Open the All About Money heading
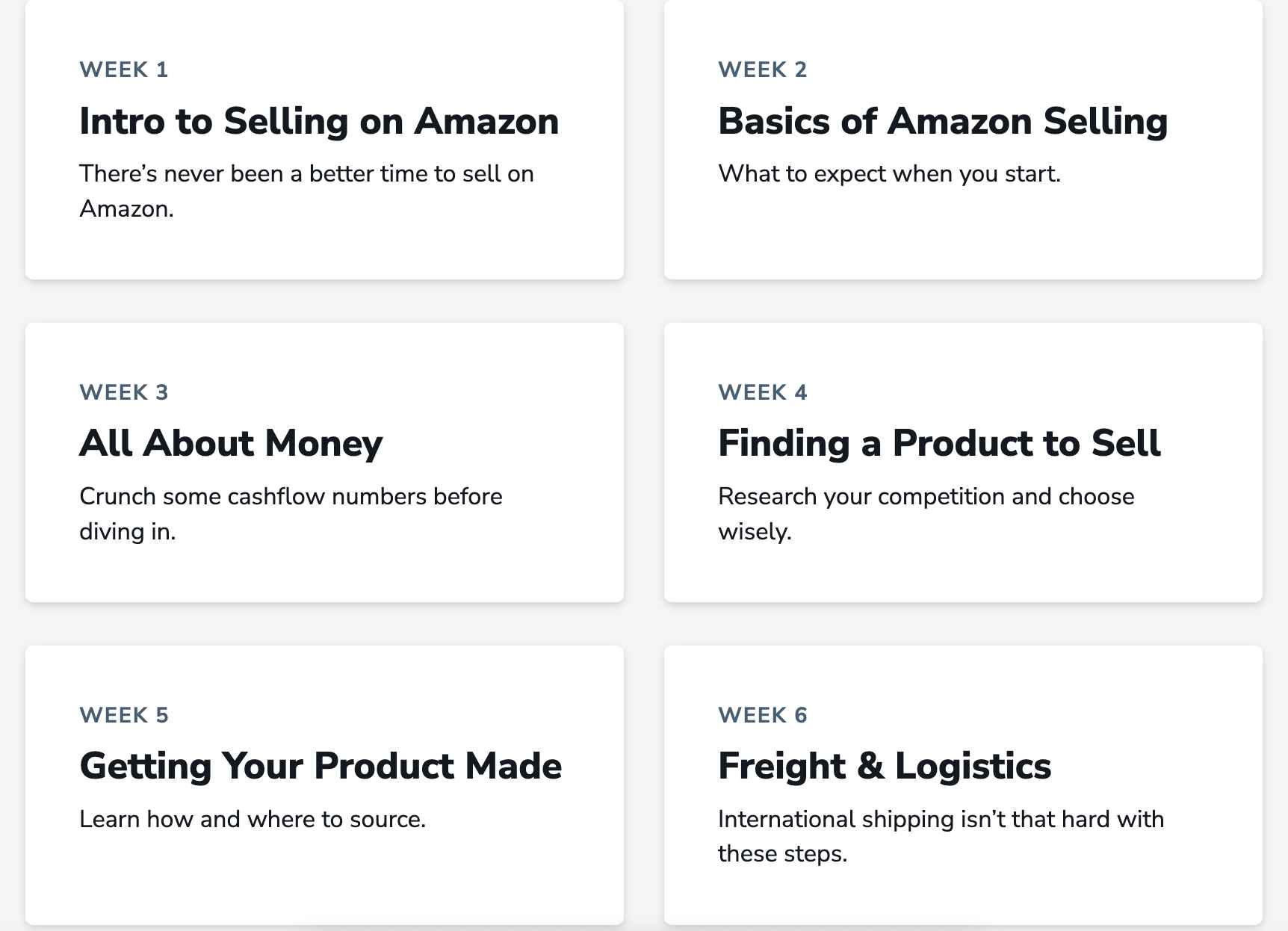The height and width of the screenshot is (931, 1288). coord(231,443)
